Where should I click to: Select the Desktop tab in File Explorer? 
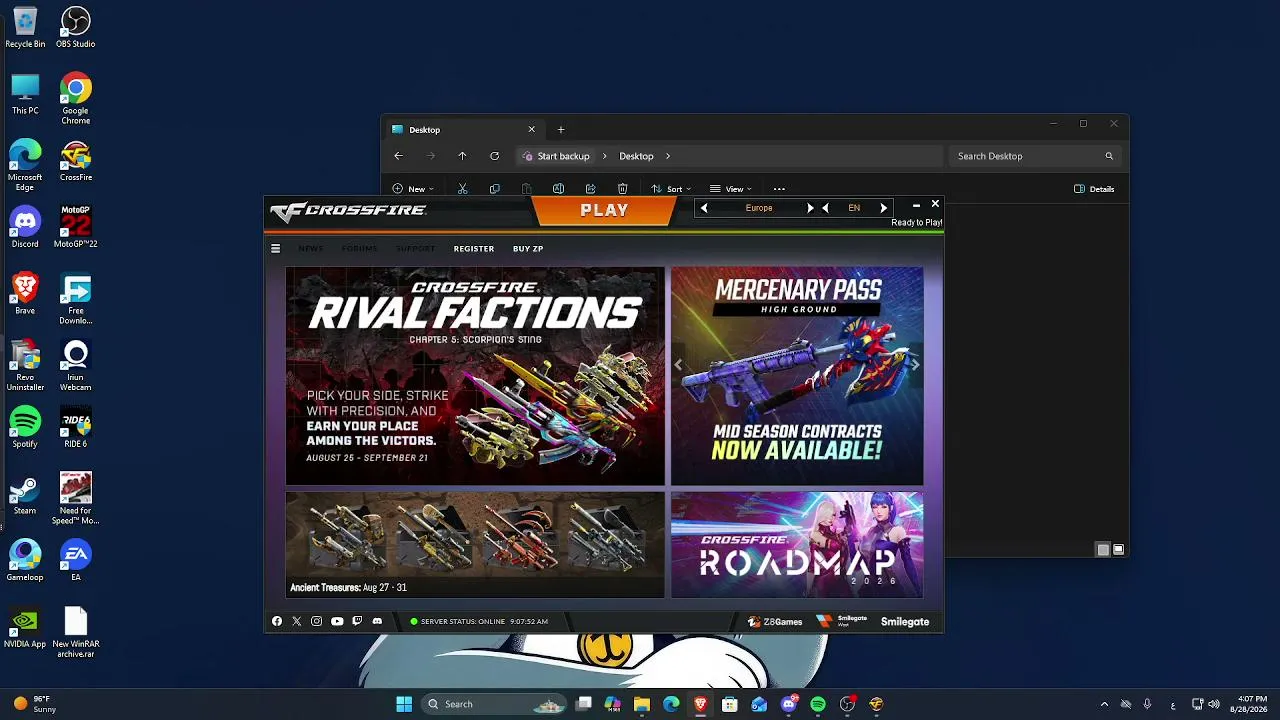[464, 129]
